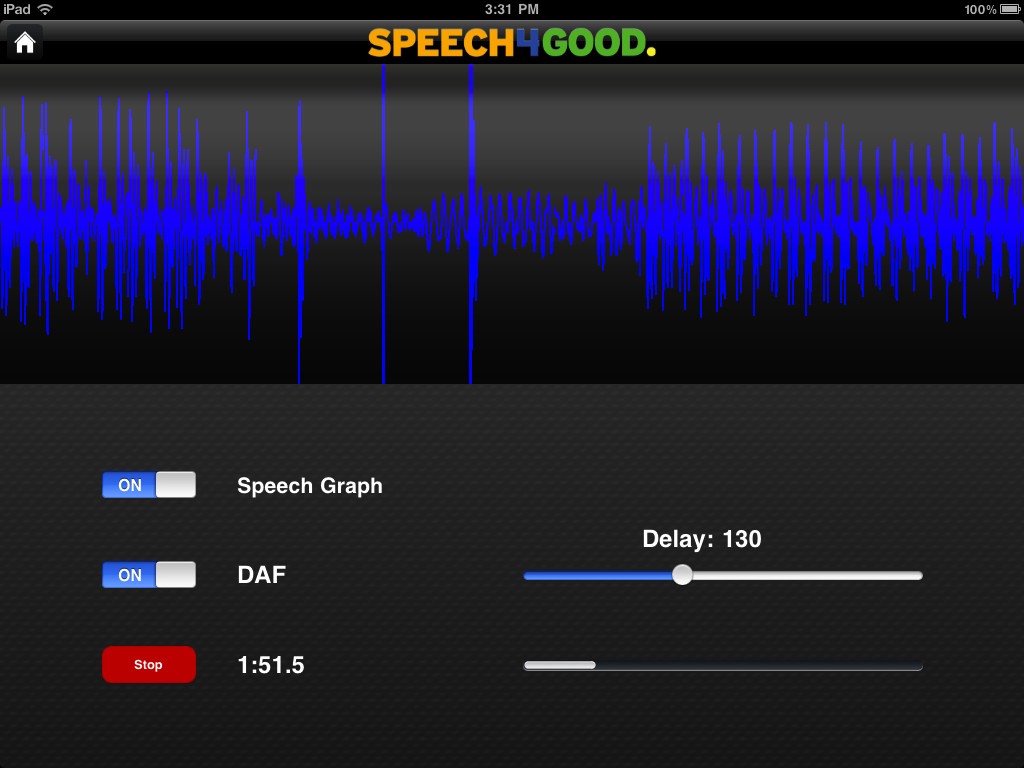
Task: Tap the Home icon in the top-left corner
Action: pyautogui.click(x=23, y=41)
